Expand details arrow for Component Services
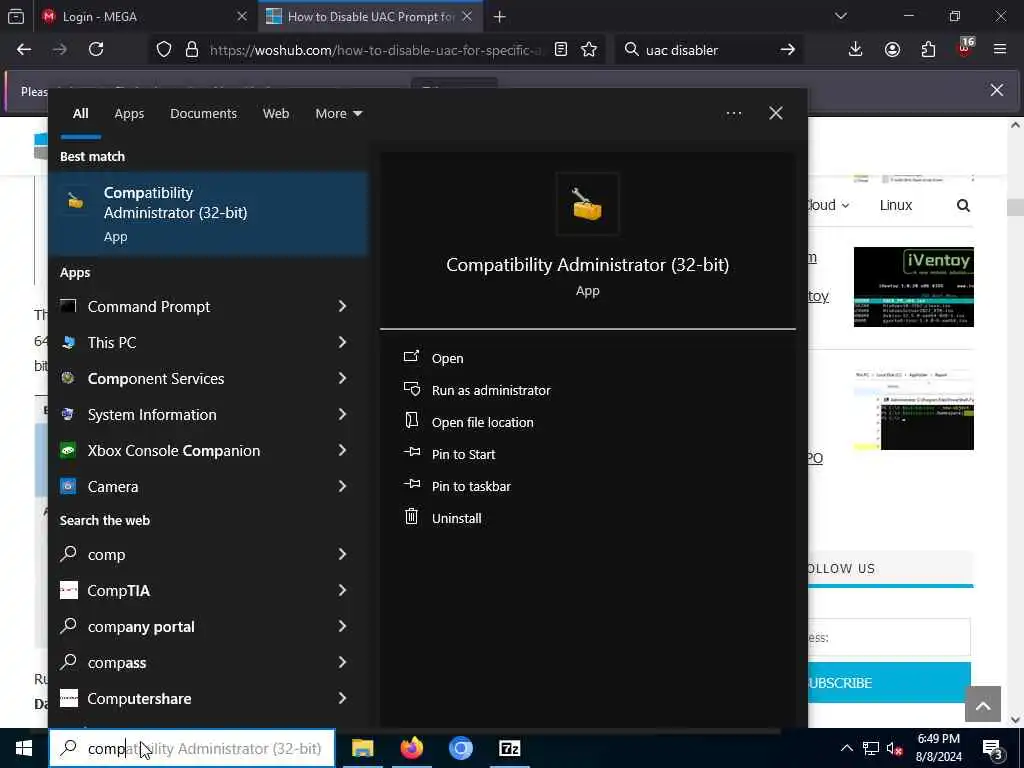The image size is (1024, 768). coord(342,378)
